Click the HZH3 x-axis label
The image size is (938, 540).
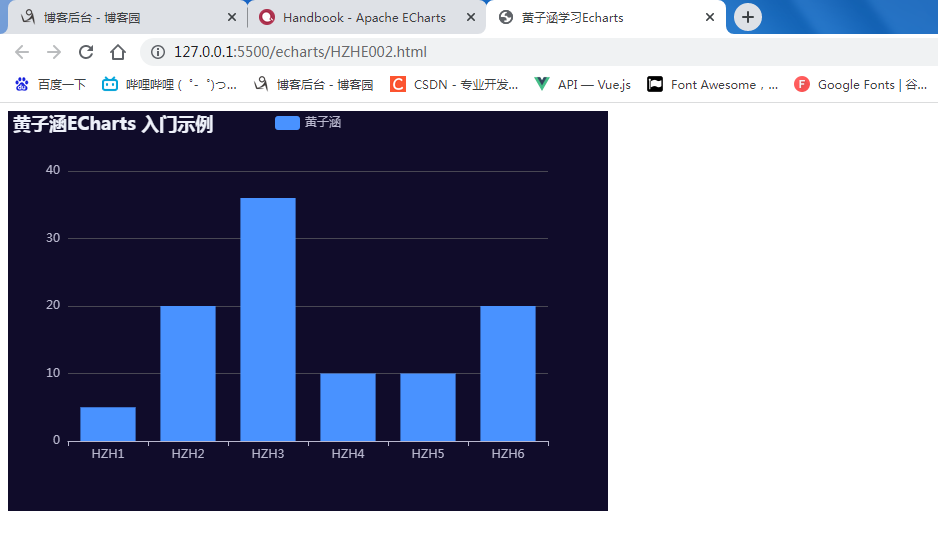(268, 454)
